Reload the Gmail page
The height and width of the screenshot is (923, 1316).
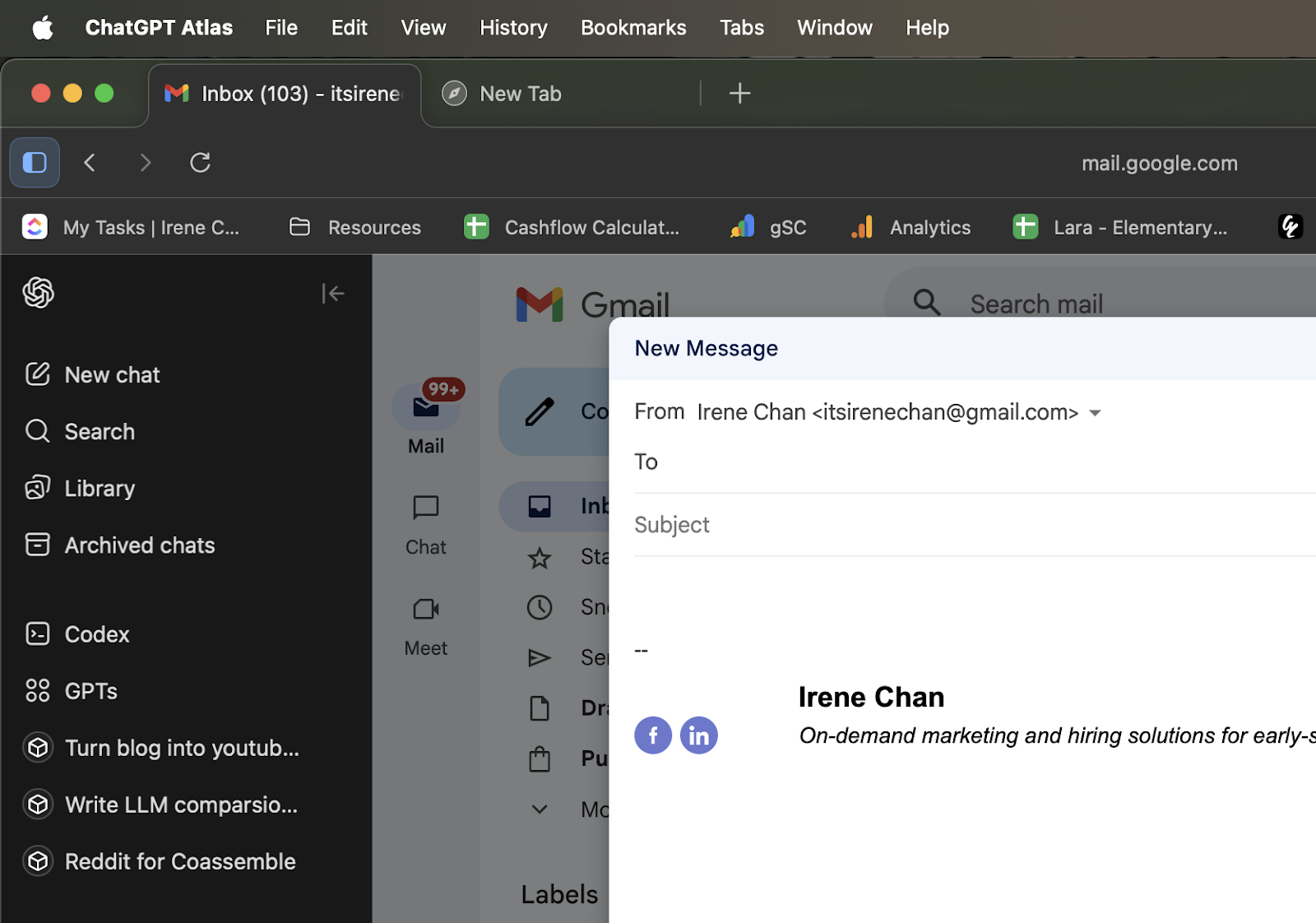pos(201,162)
